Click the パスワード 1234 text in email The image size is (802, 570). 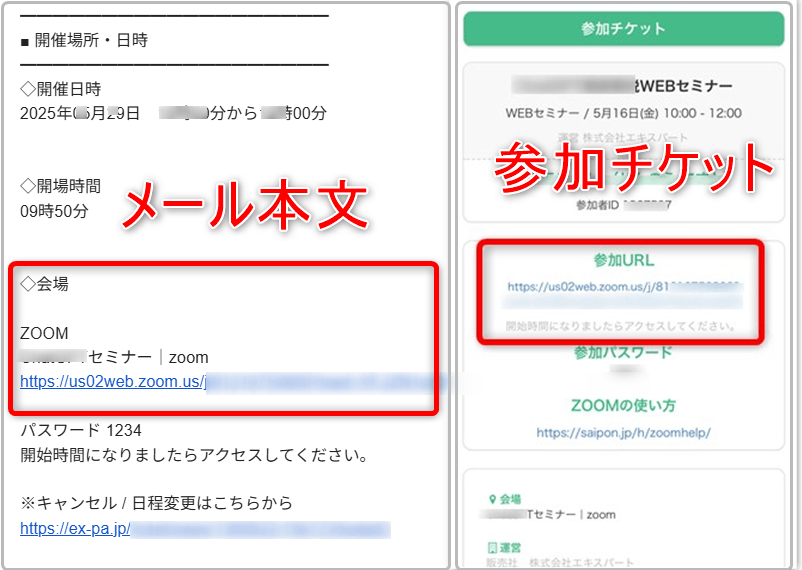81,430
